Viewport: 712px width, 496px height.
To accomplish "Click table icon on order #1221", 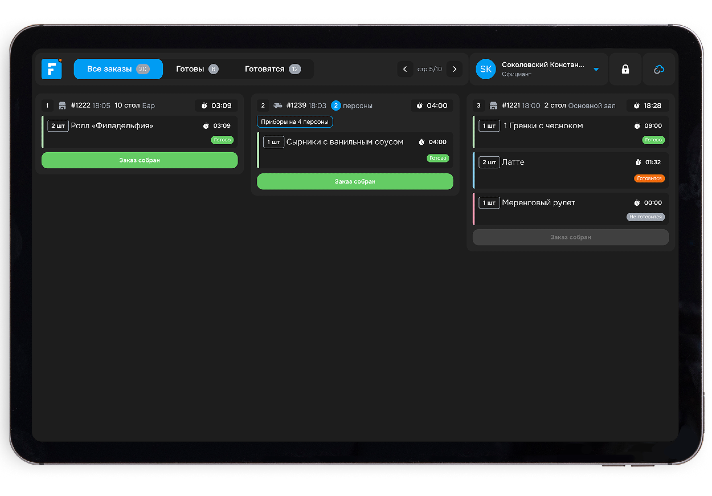I will pyautogui.click(x=493, y=105).
